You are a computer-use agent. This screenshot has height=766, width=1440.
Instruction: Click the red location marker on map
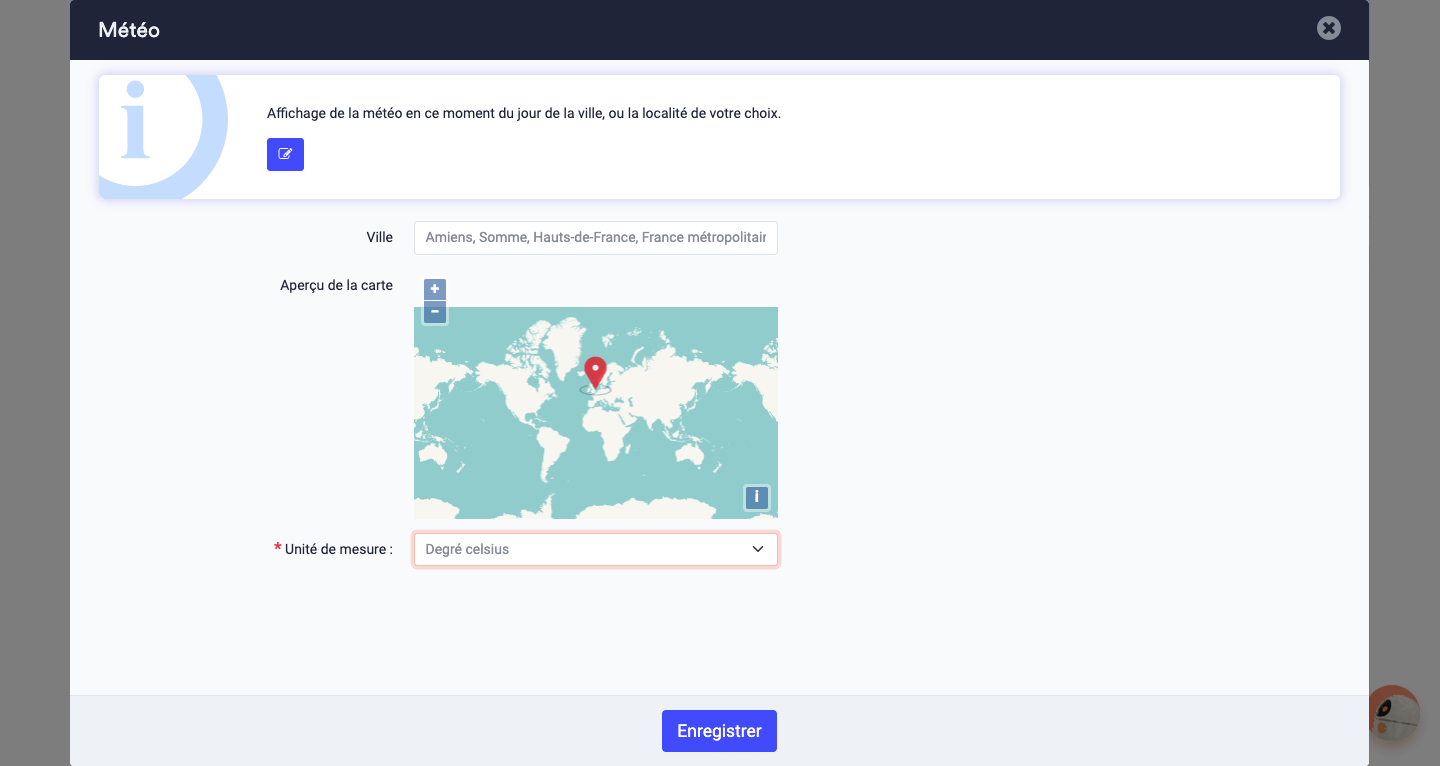[x=595, y=371]
